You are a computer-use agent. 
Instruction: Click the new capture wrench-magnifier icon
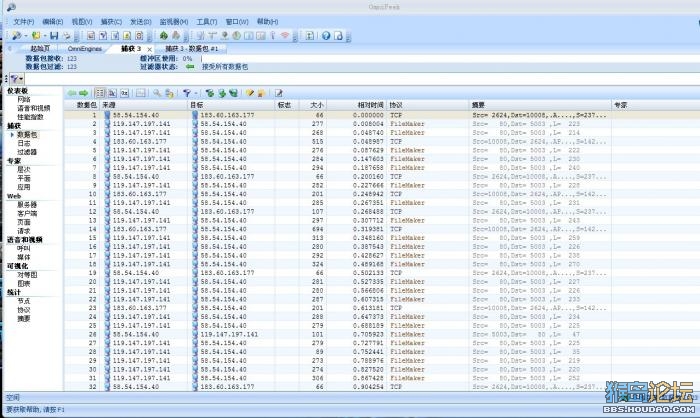[16, 35]
